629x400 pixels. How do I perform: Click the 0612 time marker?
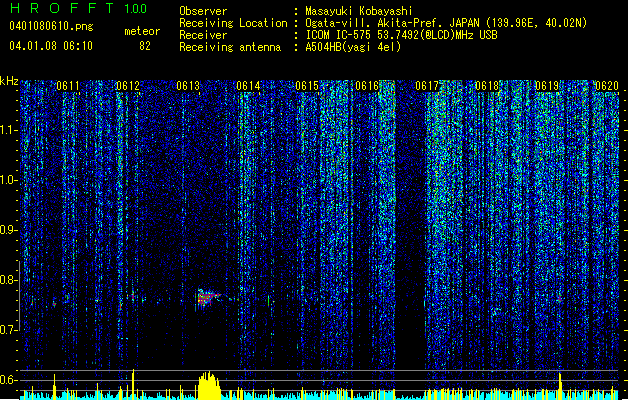(128, 86)
